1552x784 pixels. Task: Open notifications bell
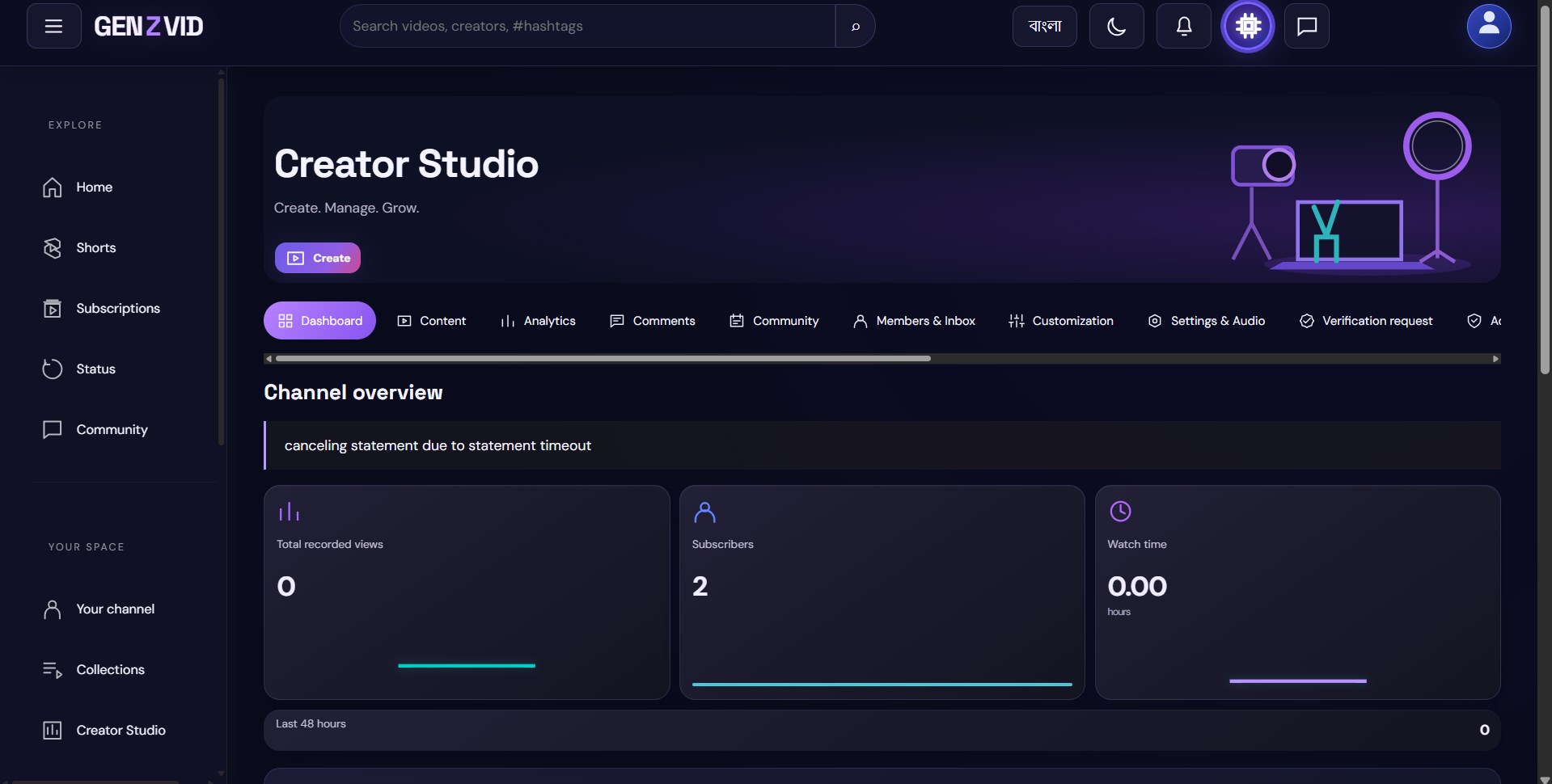1183,26
